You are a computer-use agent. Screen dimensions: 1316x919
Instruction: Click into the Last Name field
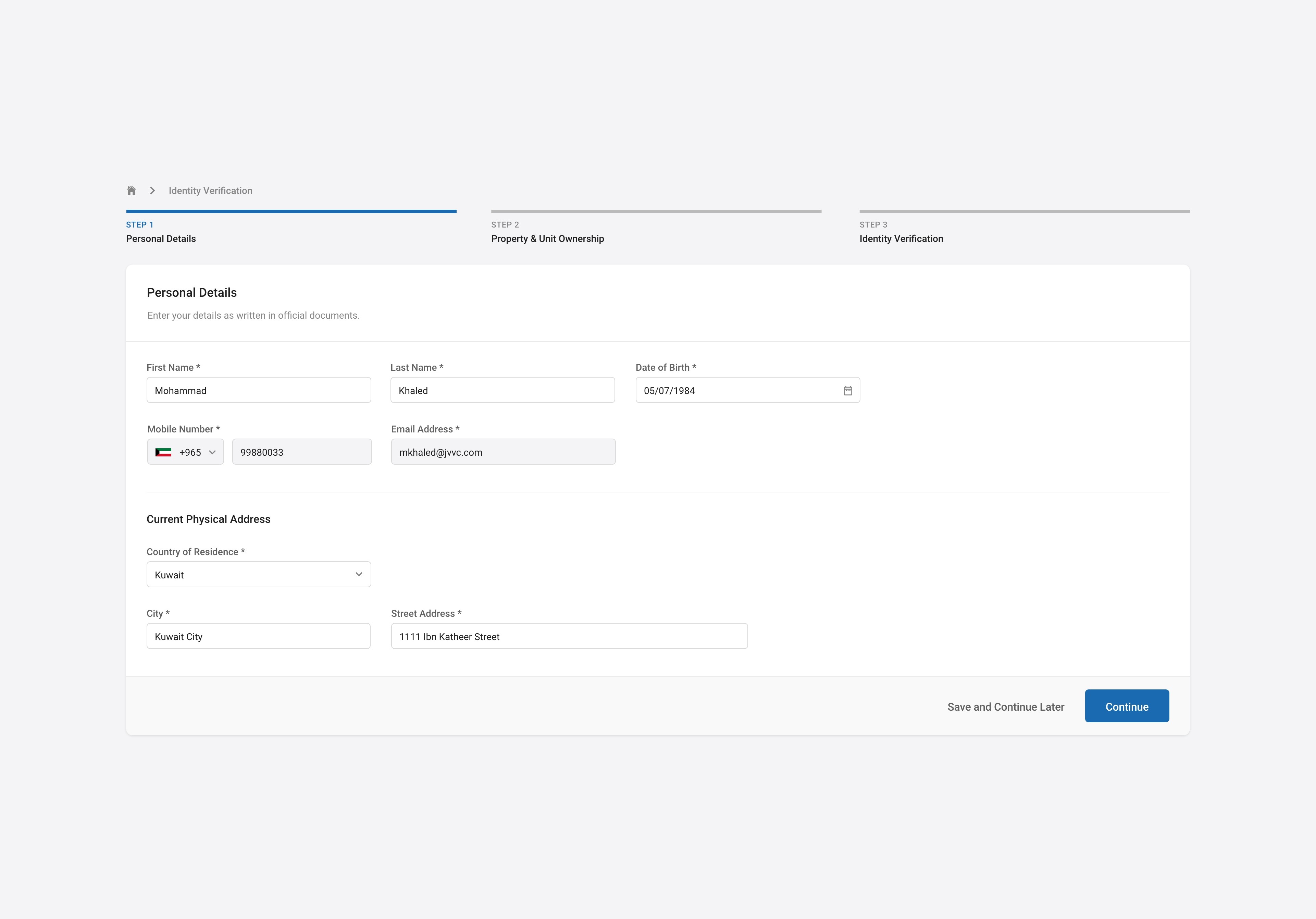point(502,390)
